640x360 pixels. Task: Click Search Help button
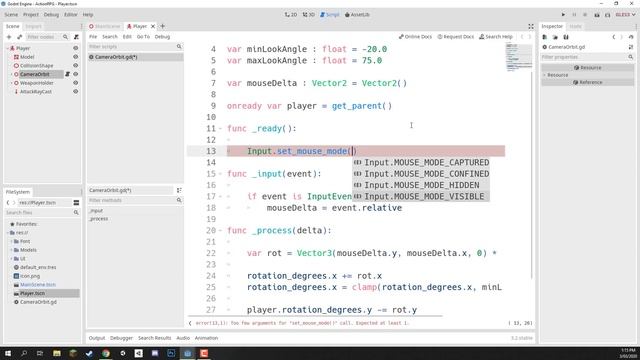(496, 37)
